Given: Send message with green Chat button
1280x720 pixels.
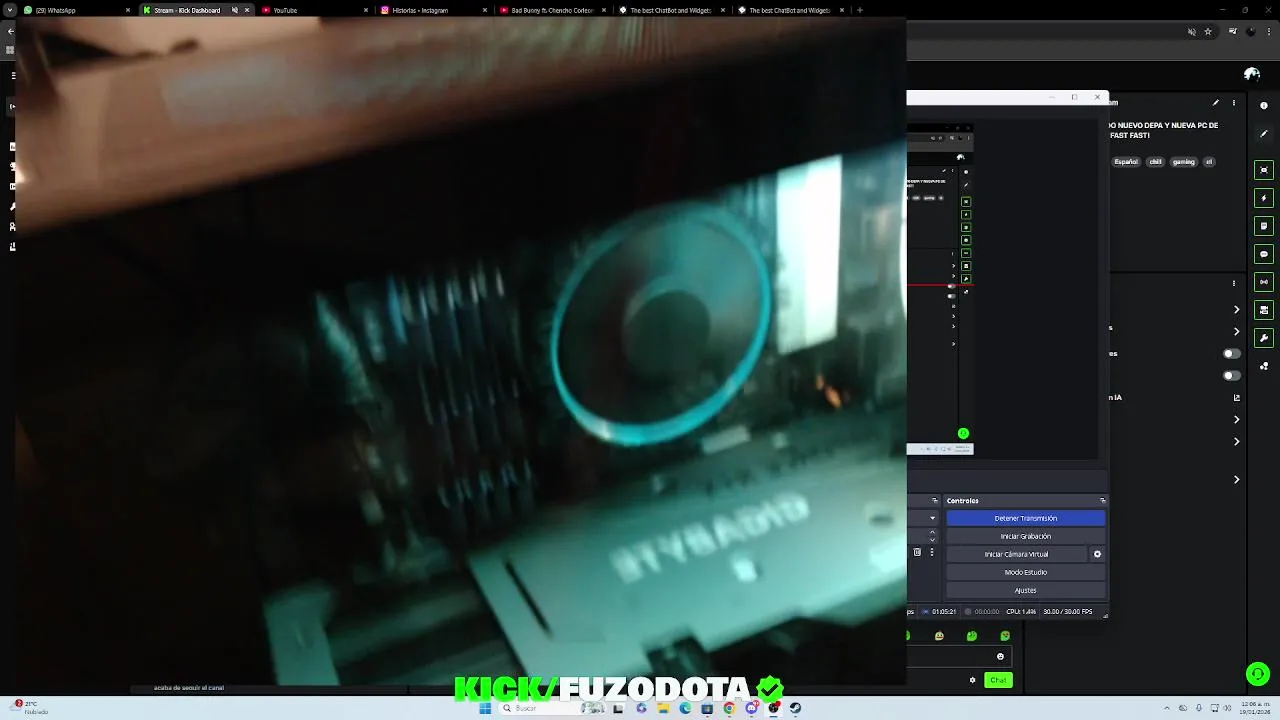Looking at the screenshot, I should tap(998, 680).
